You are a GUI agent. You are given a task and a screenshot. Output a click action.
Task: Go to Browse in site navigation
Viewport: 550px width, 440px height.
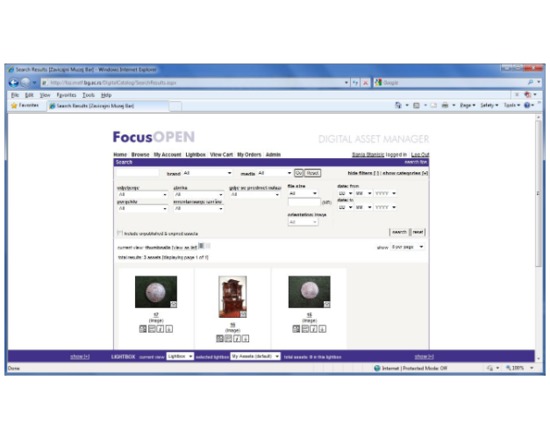(140, 154)
